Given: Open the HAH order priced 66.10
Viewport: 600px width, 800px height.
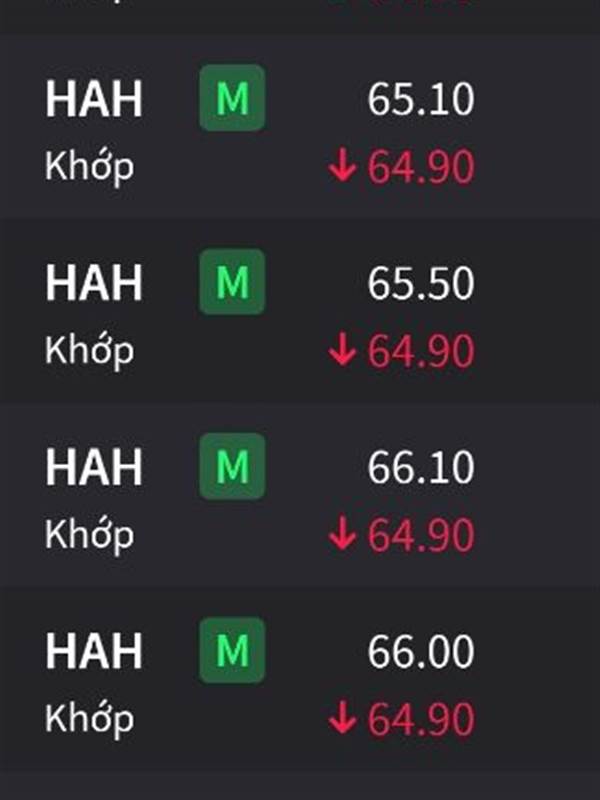Looking at the screenshot, I should point(300,495).
